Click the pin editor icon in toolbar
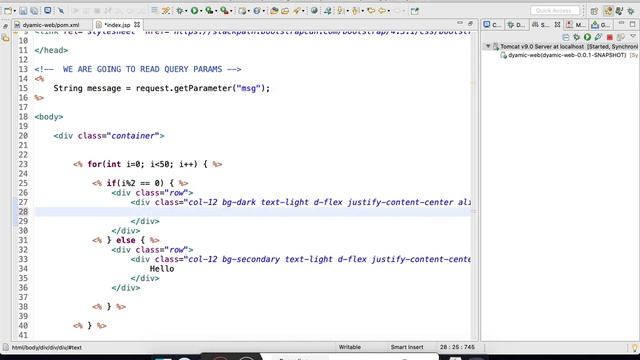This screenshot has height=360, width=640. click(415, 11)
